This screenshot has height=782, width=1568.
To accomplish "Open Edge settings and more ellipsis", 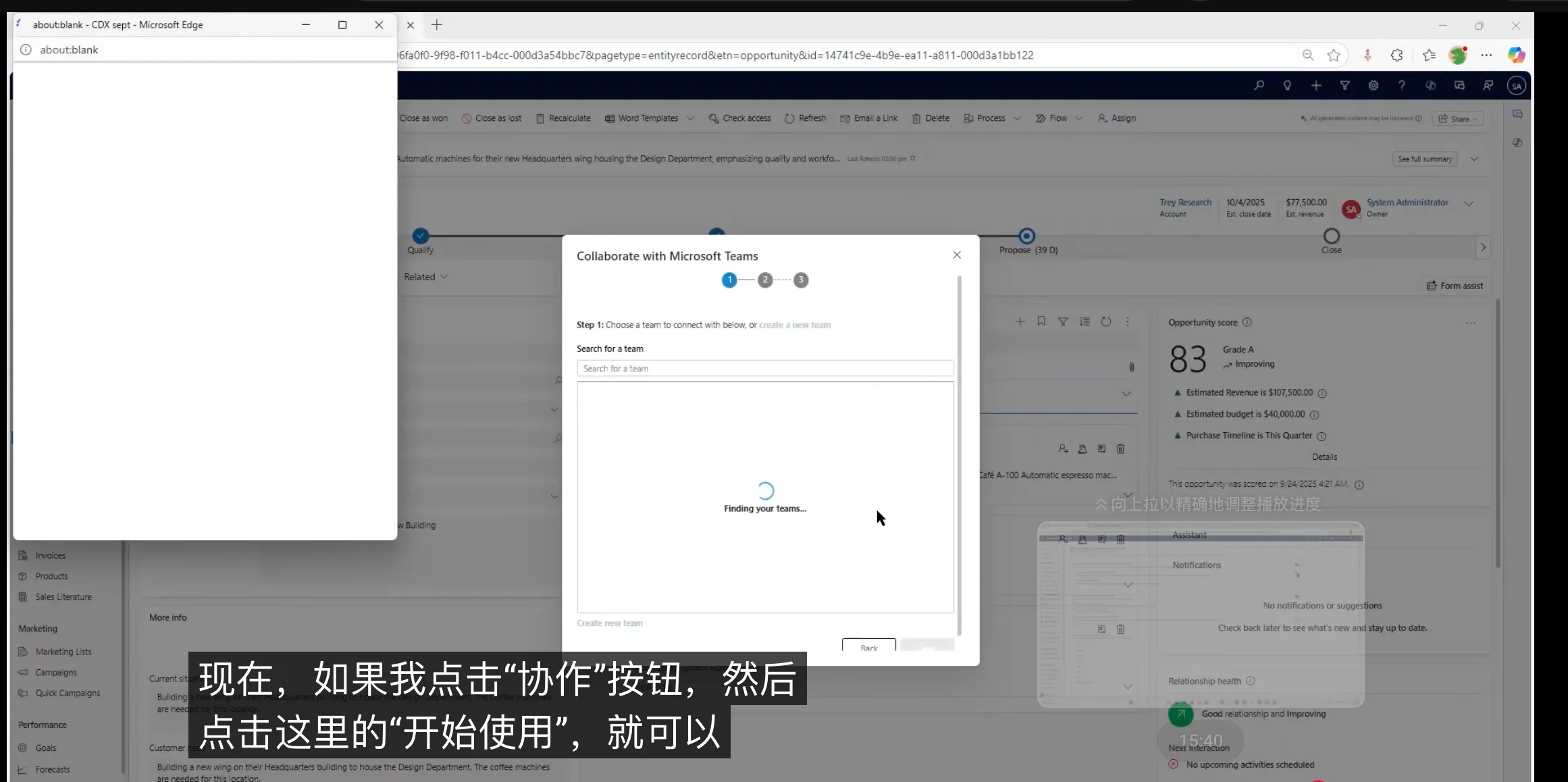I will point(1486,55).
